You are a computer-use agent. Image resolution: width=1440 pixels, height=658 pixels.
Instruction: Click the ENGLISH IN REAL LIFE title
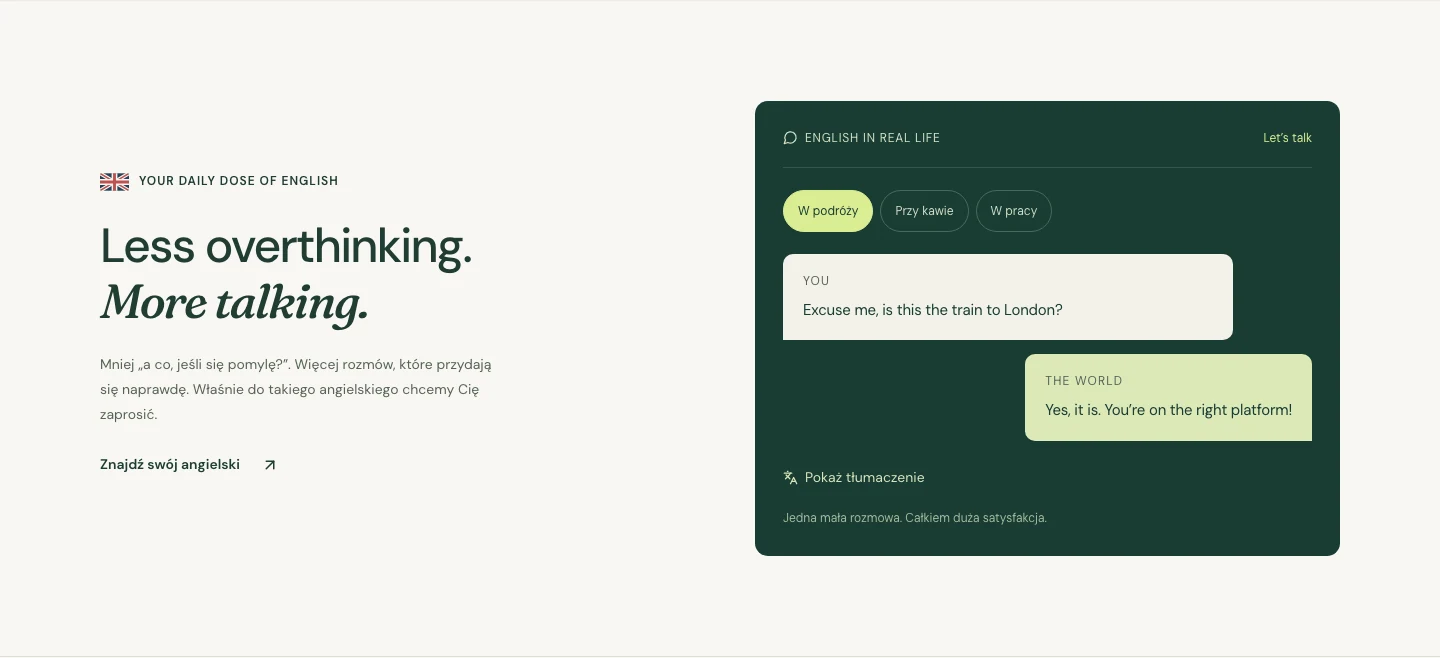point(872,138)
